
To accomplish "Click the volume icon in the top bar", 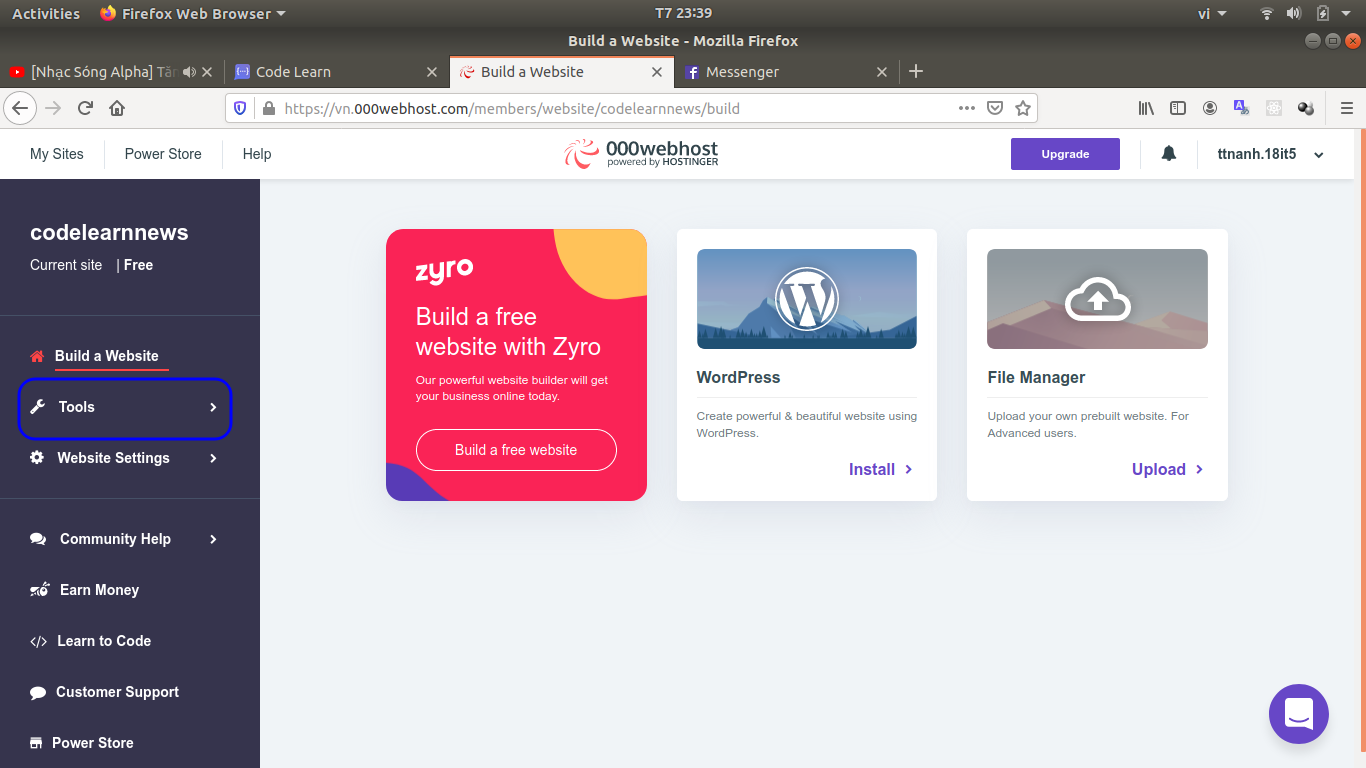I will click(x=1294, y=14).
